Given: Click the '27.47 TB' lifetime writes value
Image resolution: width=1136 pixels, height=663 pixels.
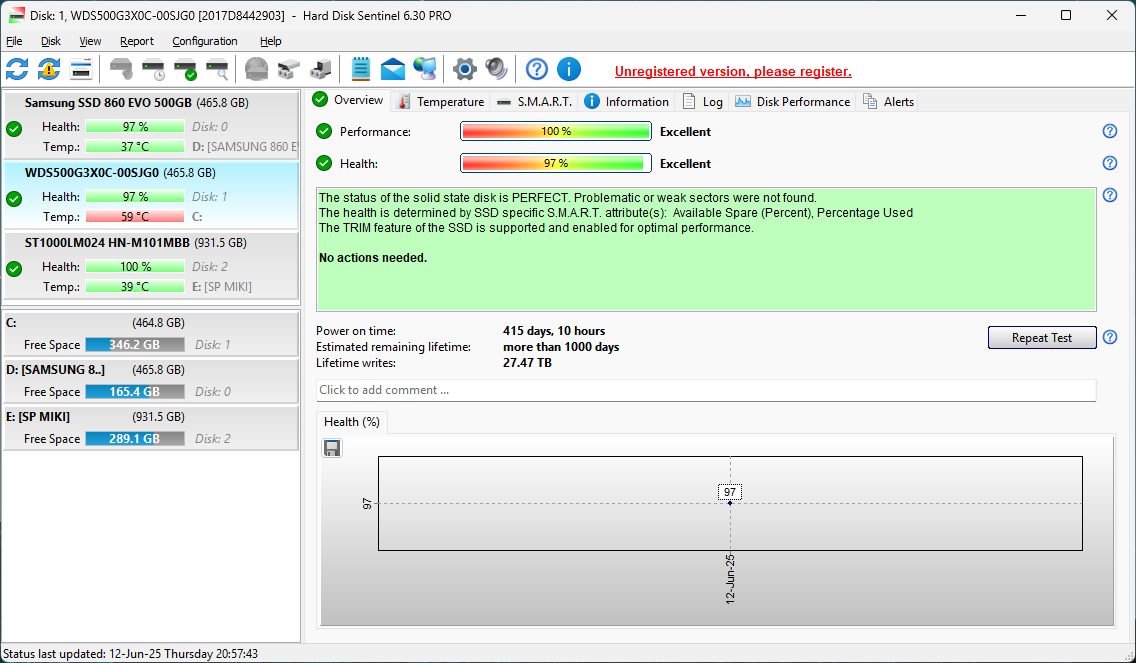Looking at the screenshot, I should (527, 363).
